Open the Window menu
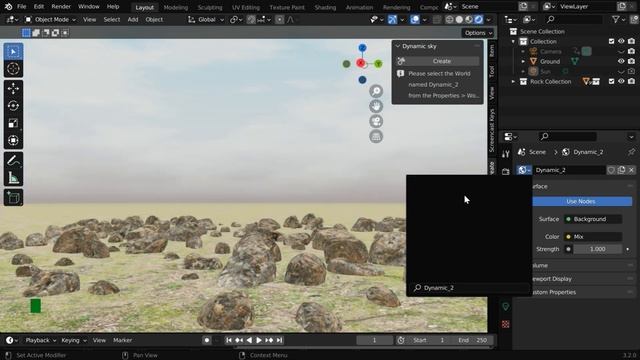Image resolution: width=640 pixels, height=360 pixels. pyautogui.click(x=89, y=7)
